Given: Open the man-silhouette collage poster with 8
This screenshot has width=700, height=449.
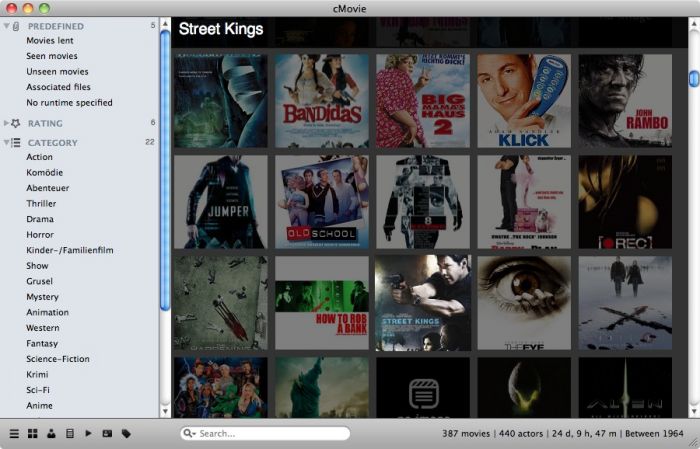Looking at the screenshot, I should pos(423,202).
